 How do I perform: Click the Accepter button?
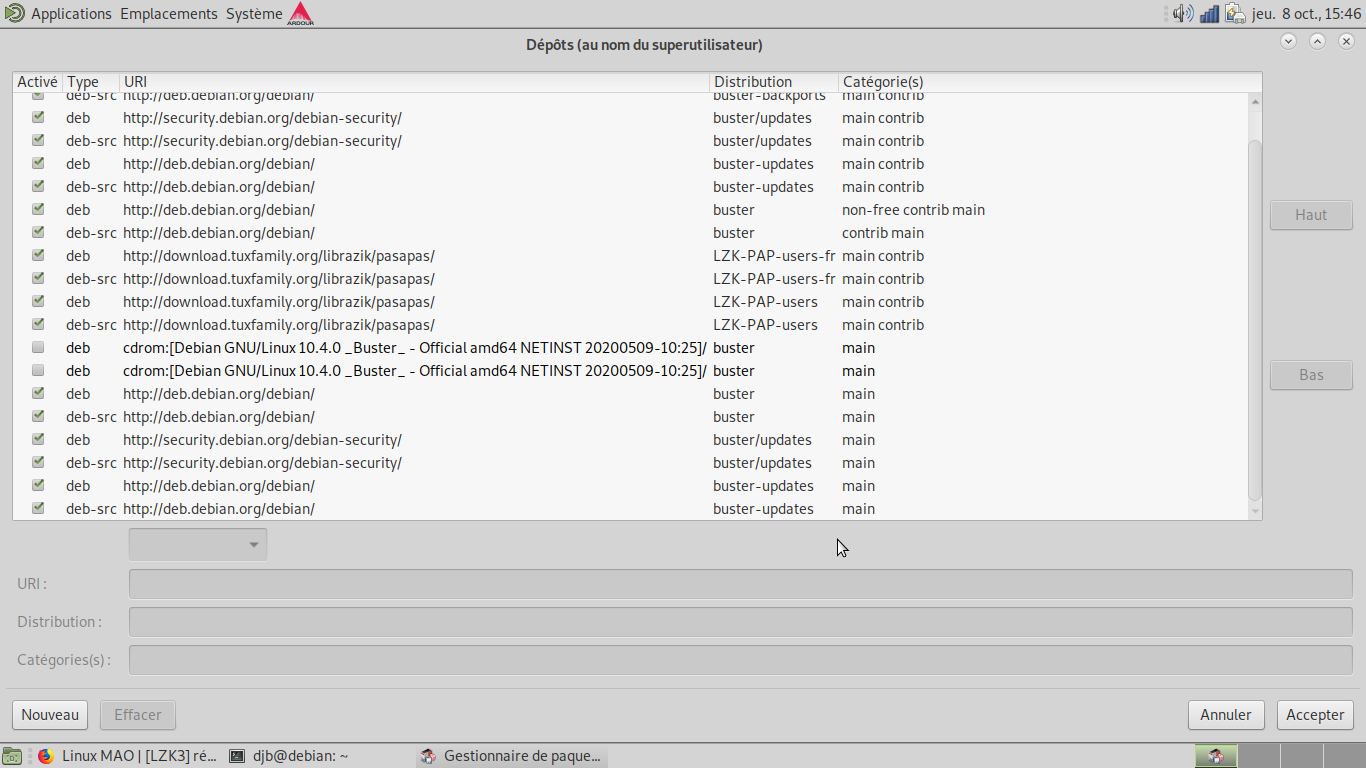[x=1315, y=715]
